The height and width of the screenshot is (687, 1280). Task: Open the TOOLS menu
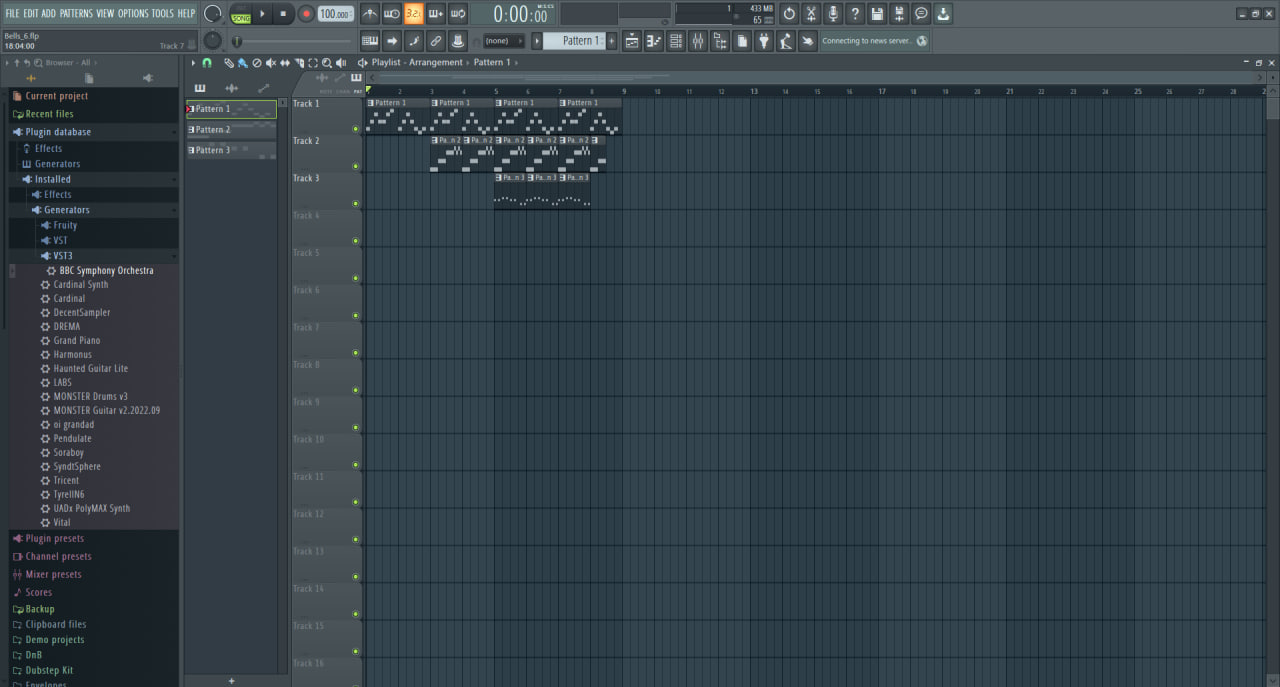tap(163, 14)
